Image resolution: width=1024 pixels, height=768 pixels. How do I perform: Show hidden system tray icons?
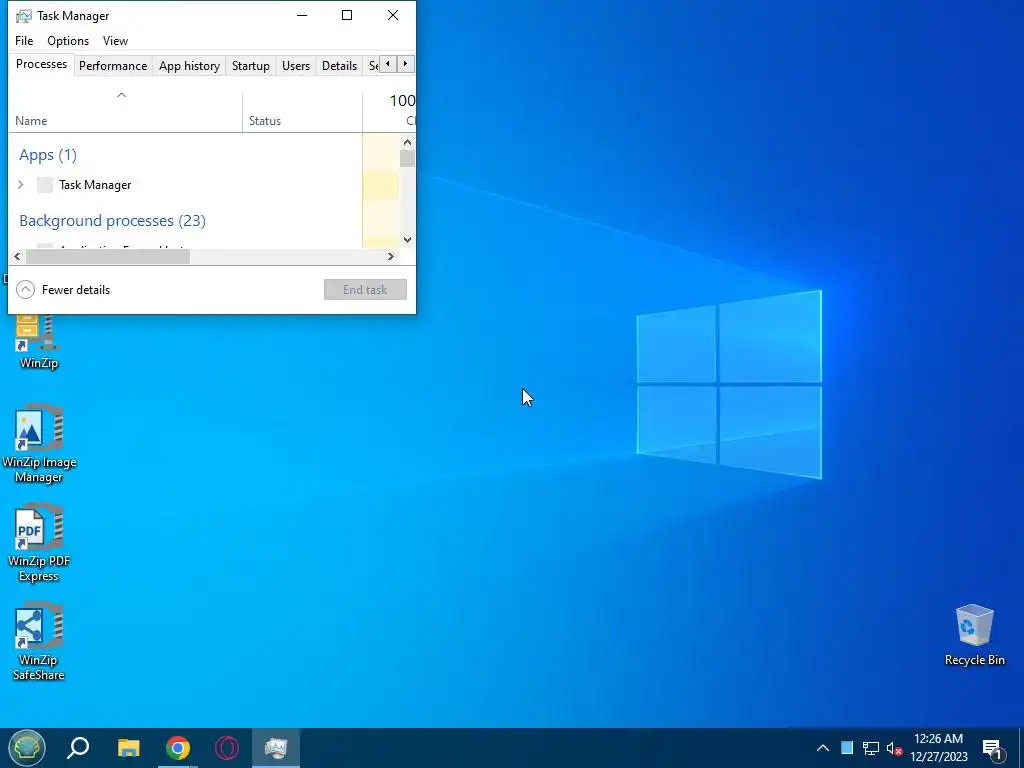[823, 748]
